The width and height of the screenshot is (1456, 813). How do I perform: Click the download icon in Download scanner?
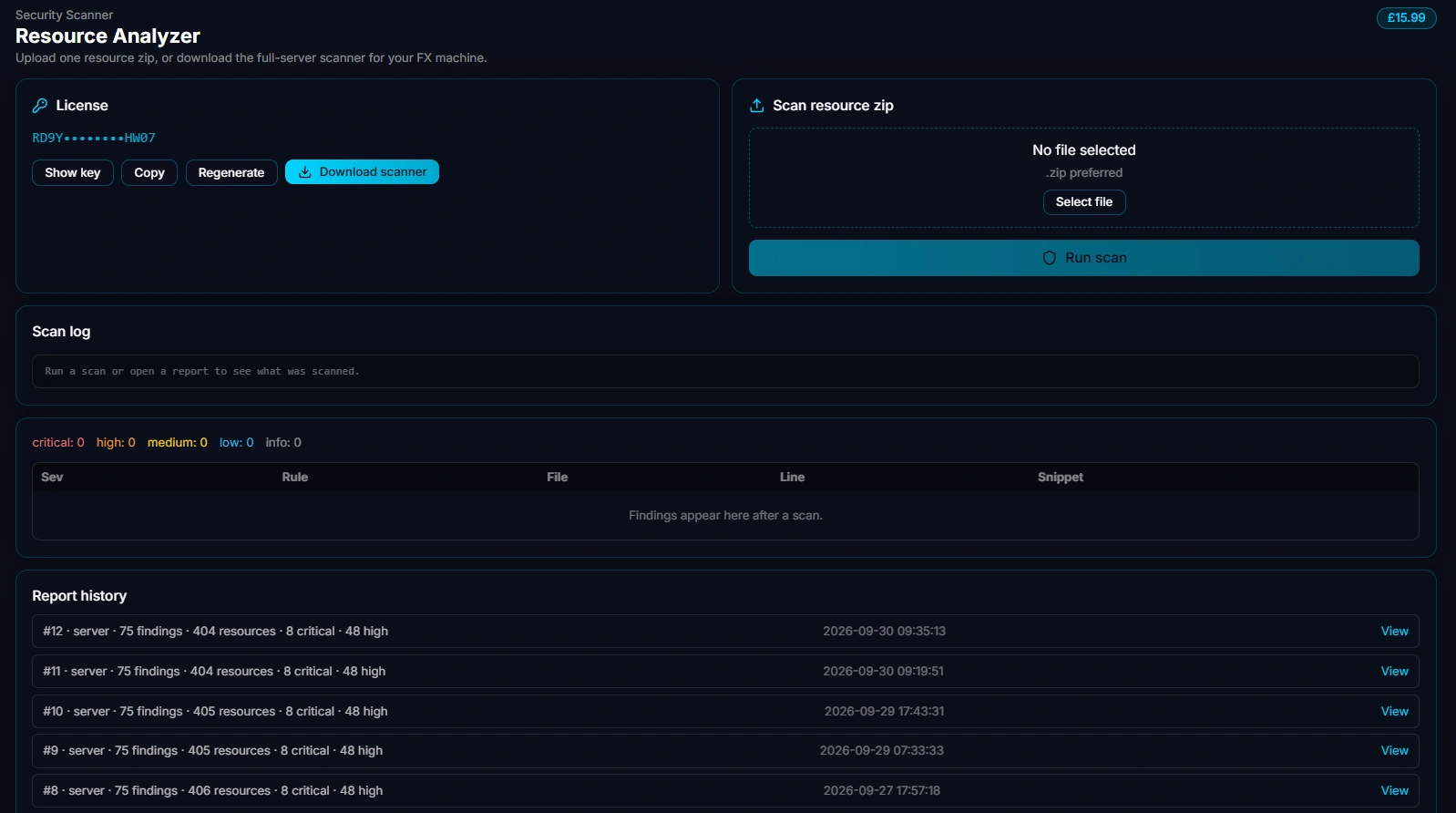coord(305,172)
